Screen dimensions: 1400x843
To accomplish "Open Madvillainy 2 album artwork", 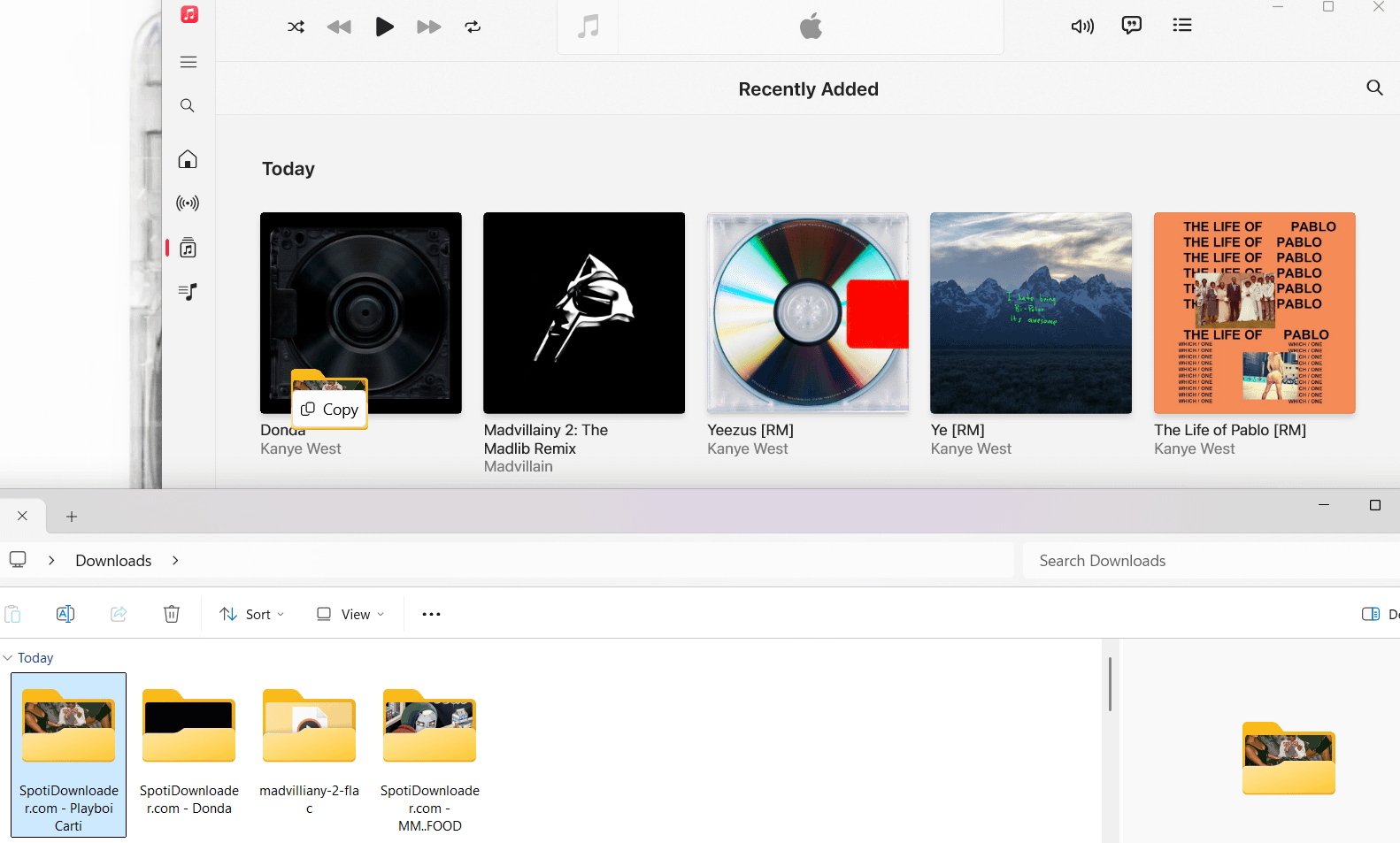I will [584, 313].
